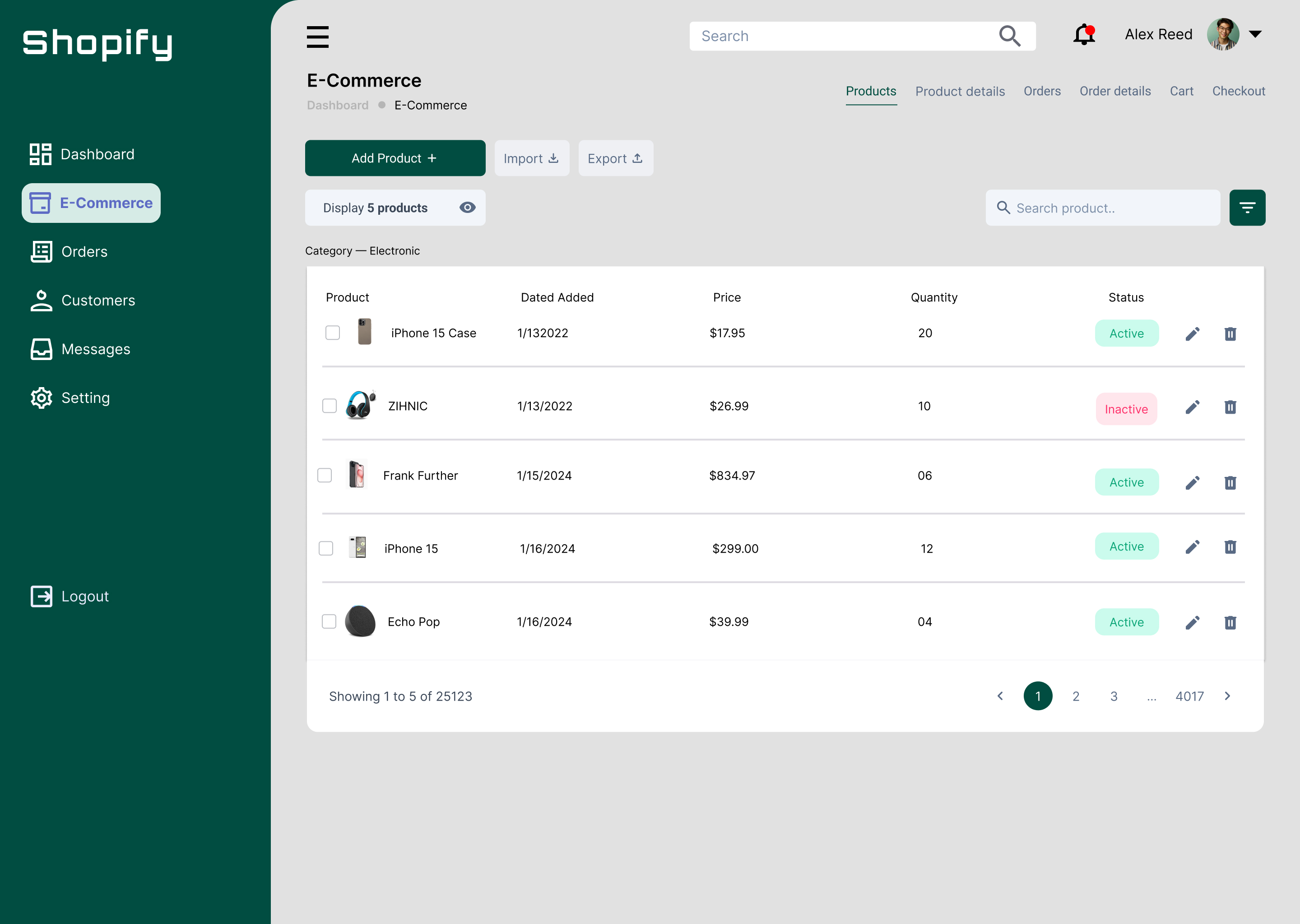Switch to the Order details tab
Screen dimensions: 1300x924
point(1115,91)
